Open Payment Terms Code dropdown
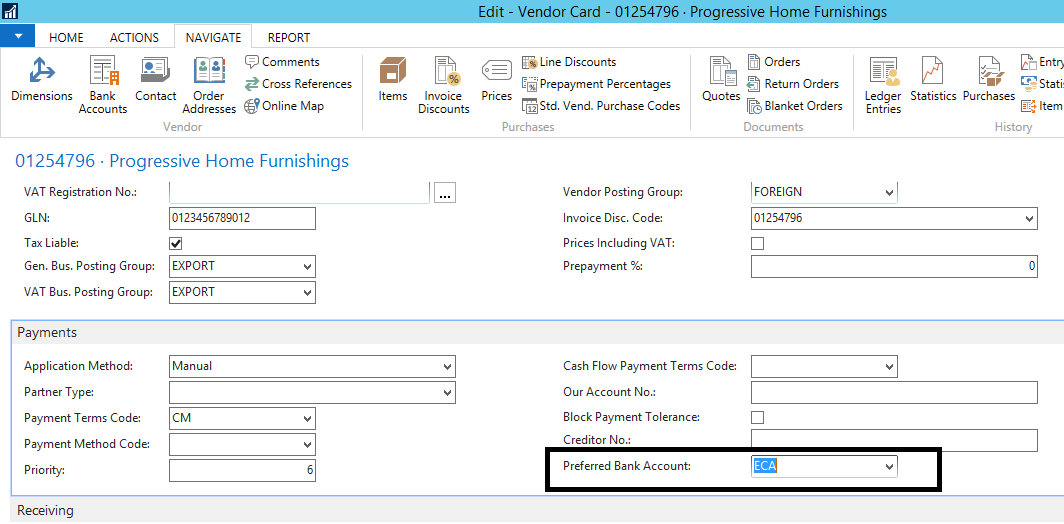1064x524 pixels. (308, 418)
